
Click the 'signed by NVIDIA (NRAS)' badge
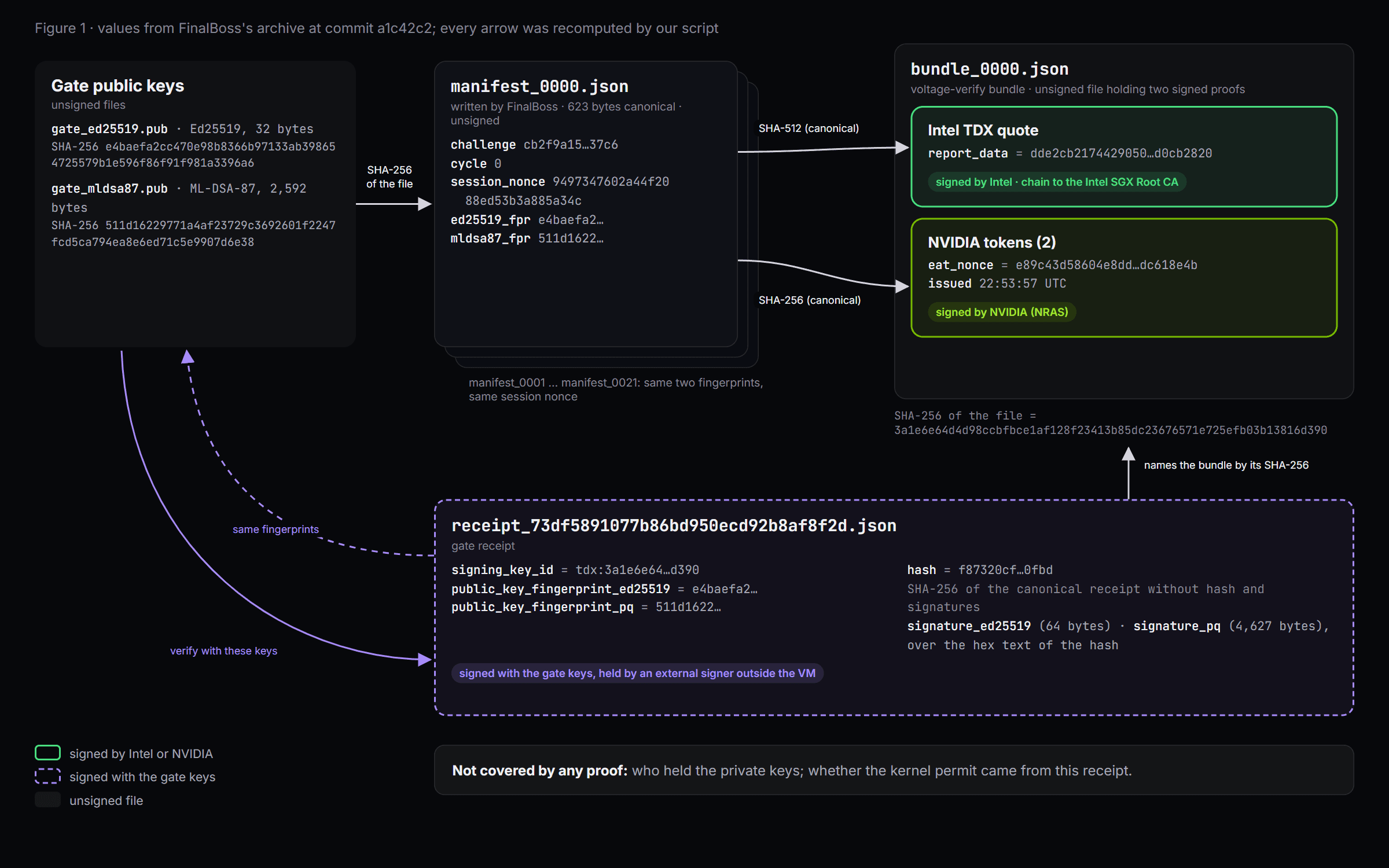point(1002,312)
